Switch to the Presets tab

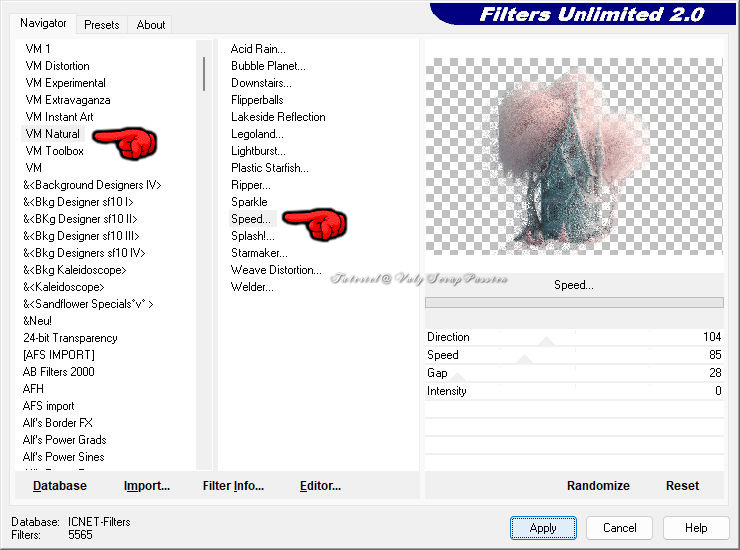pos(101,25)
